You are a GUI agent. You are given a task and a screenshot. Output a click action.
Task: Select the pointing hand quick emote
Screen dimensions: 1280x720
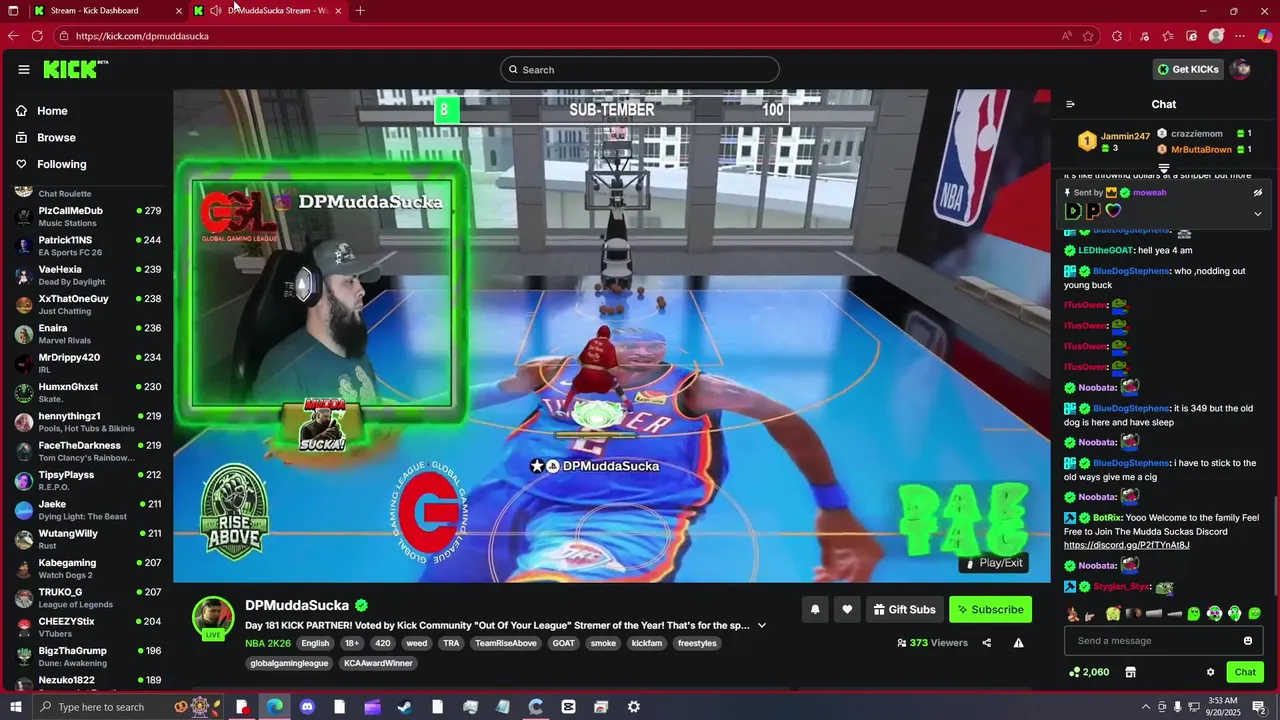(1091, 614)
